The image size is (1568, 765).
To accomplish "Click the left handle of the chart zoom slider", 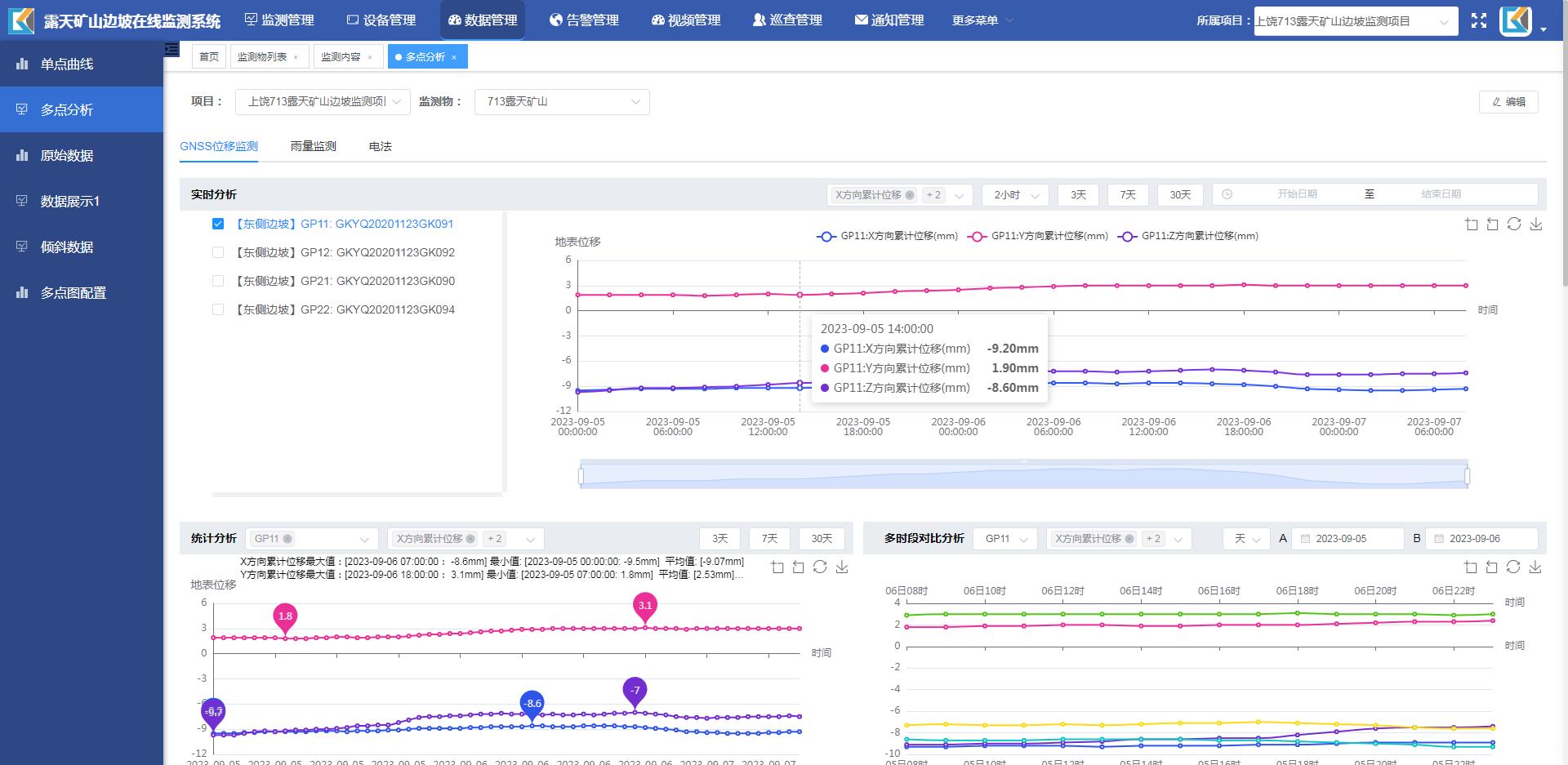I will point(581,476).
